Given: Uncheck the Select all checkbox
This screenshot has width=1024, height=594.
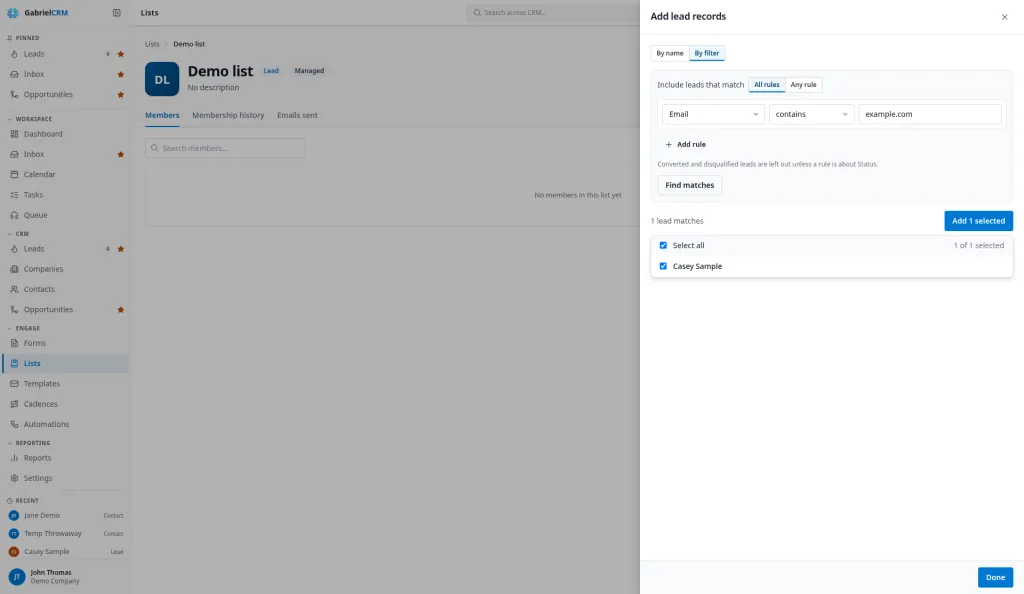Looking at the screenshot, I should (x=663, y=245).
